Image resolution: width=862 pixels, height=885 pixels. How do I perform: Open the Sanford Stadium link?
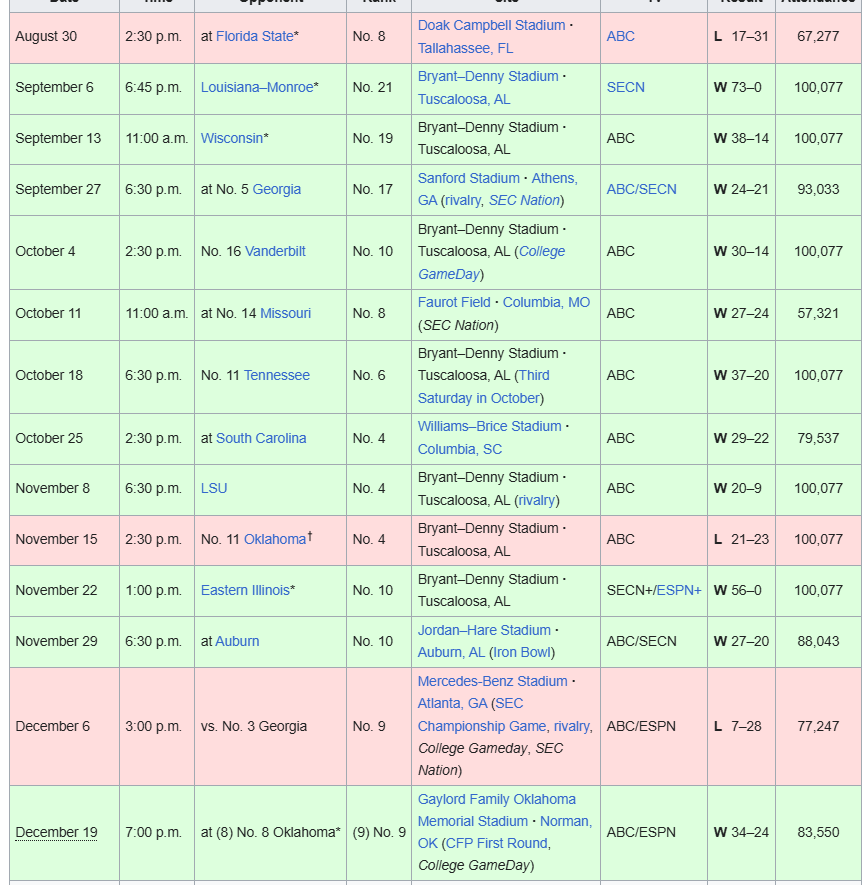469,178
